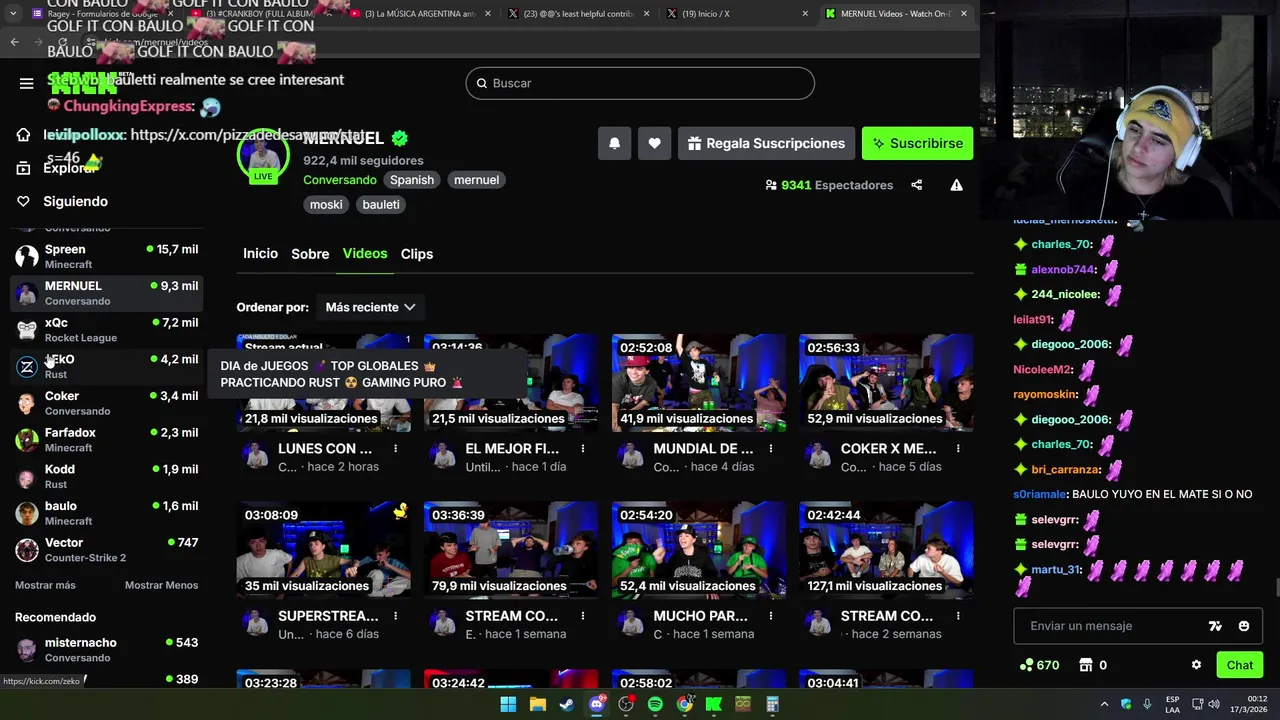Click the Buscar search field
Image resolution: width=1280 pixels, height=720 pixels.
coord(640,83)
